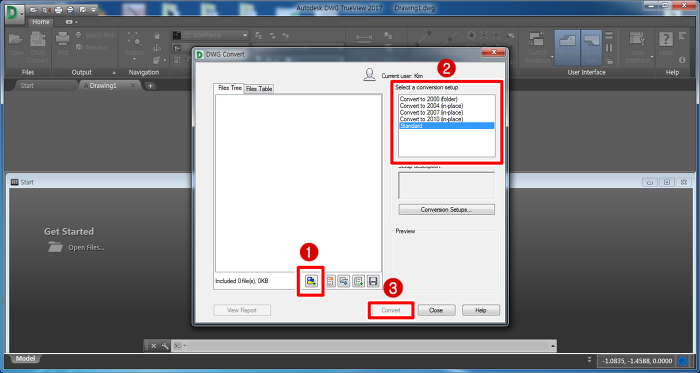Click the Extents zoom tool in Navigation
This screenshot has width=700, height=373.
pyautogui.click(x=134, y=44)
